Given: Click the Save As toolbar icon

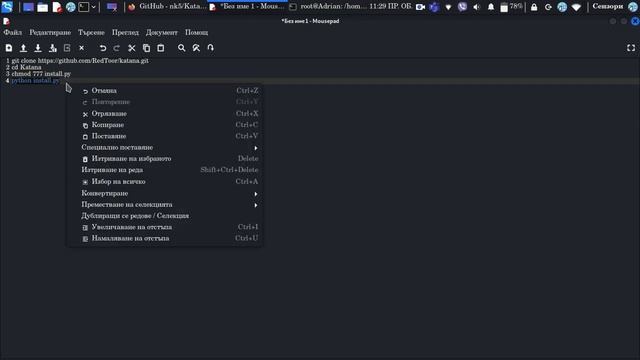Looking at the screenshot, I should click(53, 48).
